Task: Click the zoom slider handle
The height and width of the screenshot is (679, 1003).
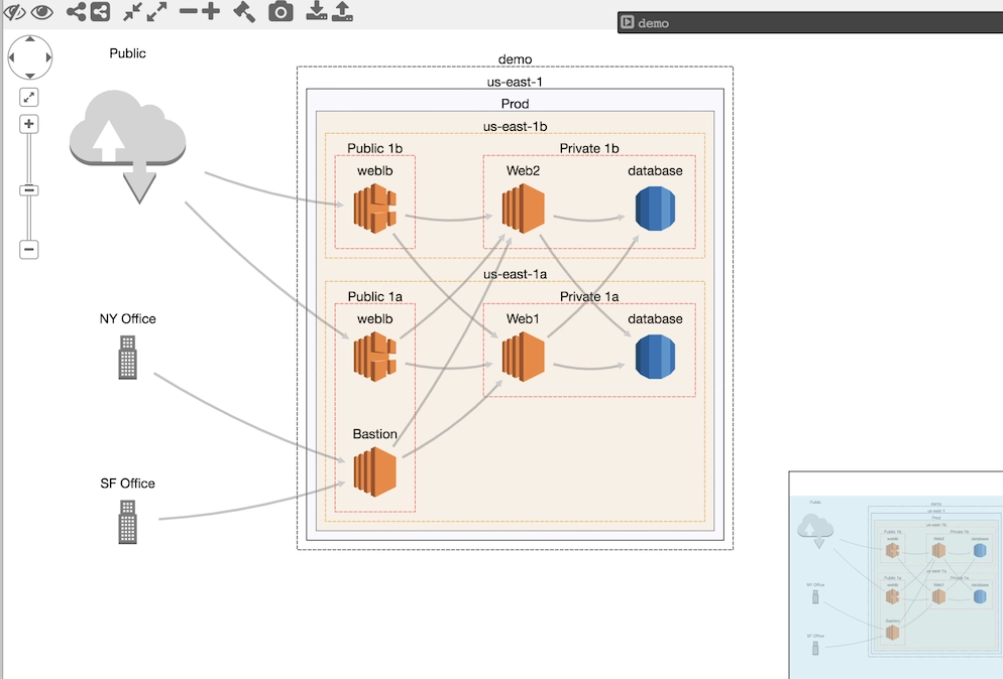Action: click(x=29, y=190)
